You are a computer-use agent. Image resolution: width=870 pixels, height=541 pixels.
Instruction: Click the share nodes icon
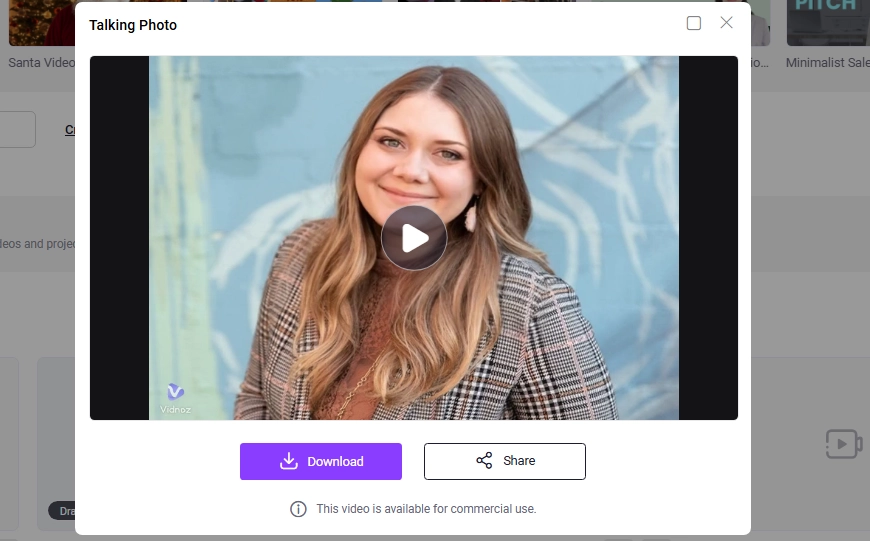[x=484, y=461]
